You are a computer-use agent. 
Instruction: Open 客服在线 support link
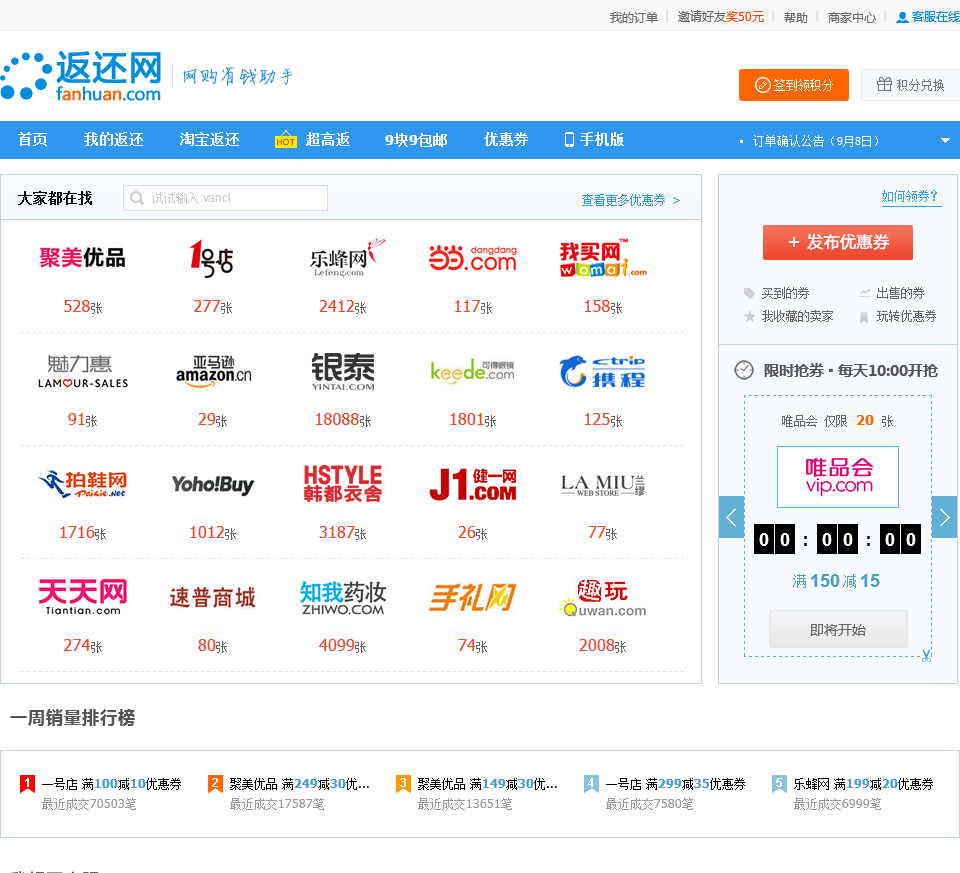click(x=928, y=17)
